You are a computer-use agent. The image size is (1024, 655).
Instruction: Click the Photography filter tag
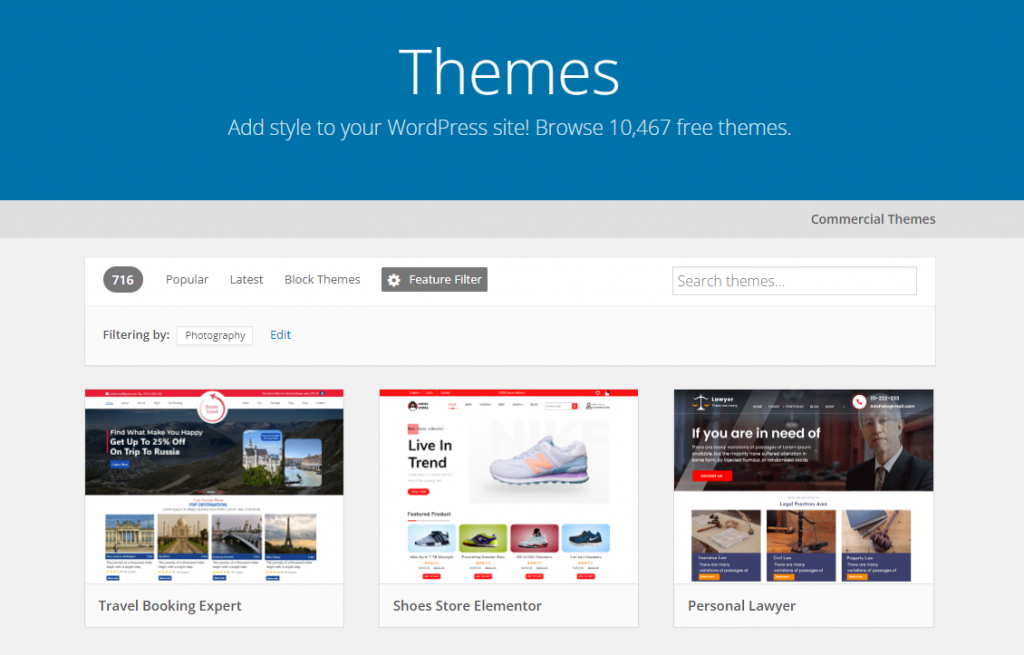click(215, 335)
